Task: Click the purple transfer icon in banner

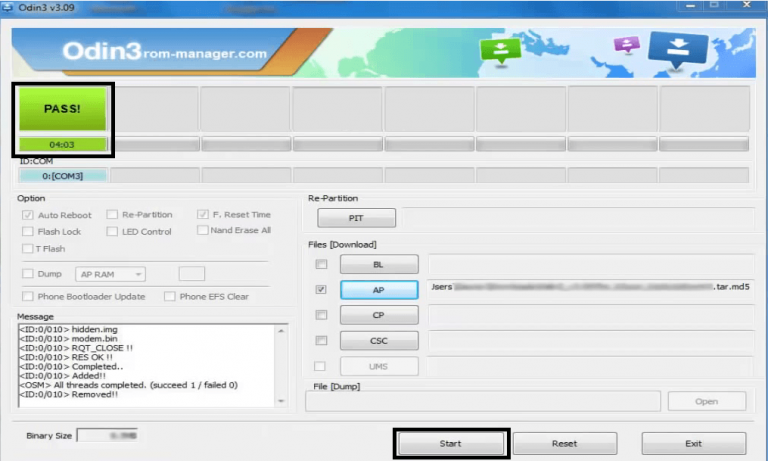Action: click(627, 46)
